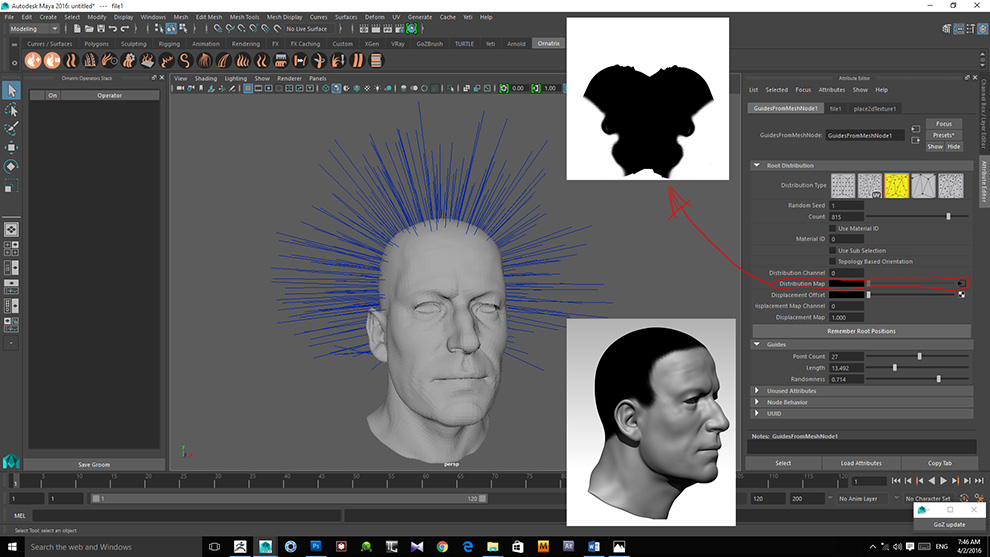The width and height of the screenshot is (990, 557).
Task: Check Topology Based Orientation option
Action: (x=833, y=261)
